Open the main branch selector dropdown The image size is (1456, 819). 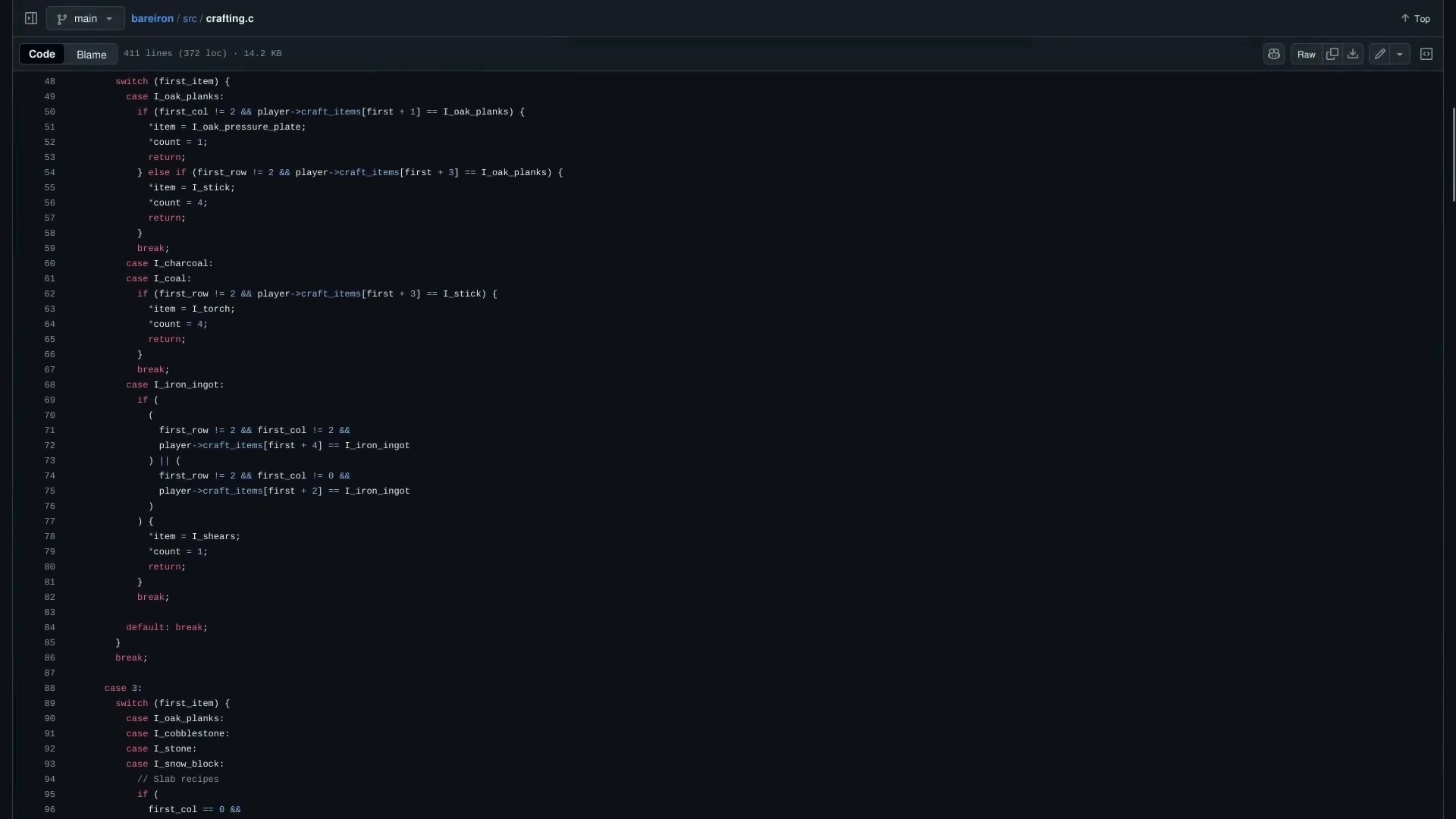point(85,18)
